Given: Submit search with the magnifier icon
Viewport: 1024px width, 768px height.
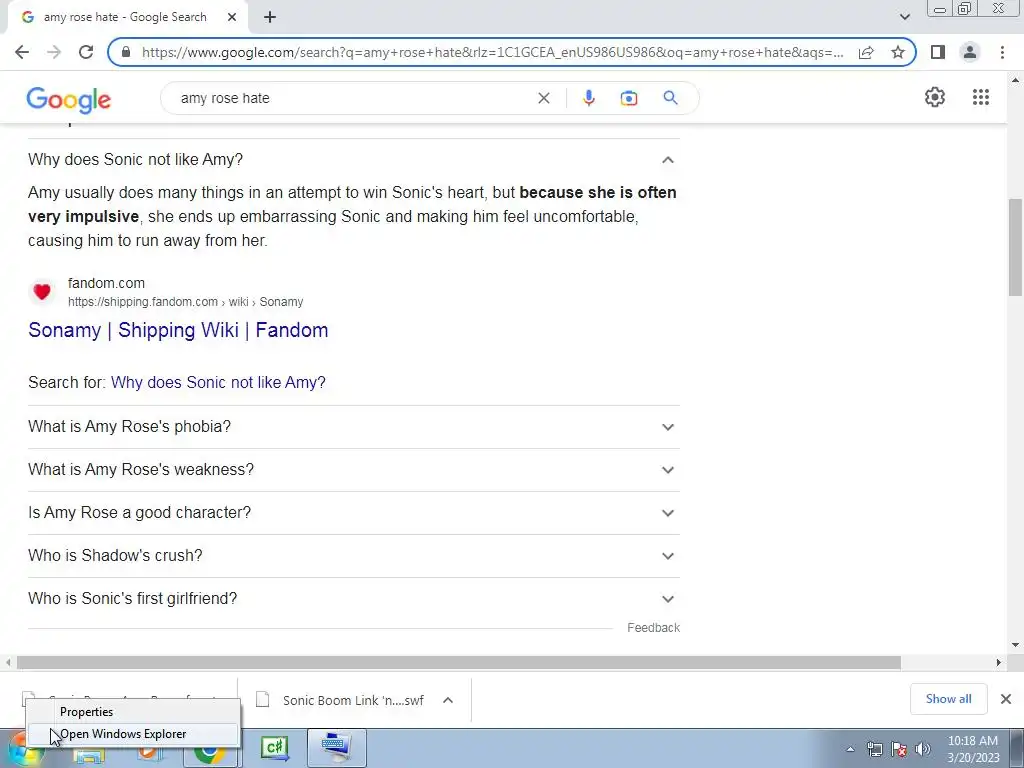Looking at the screenshot, I should [x=670, y=98].
